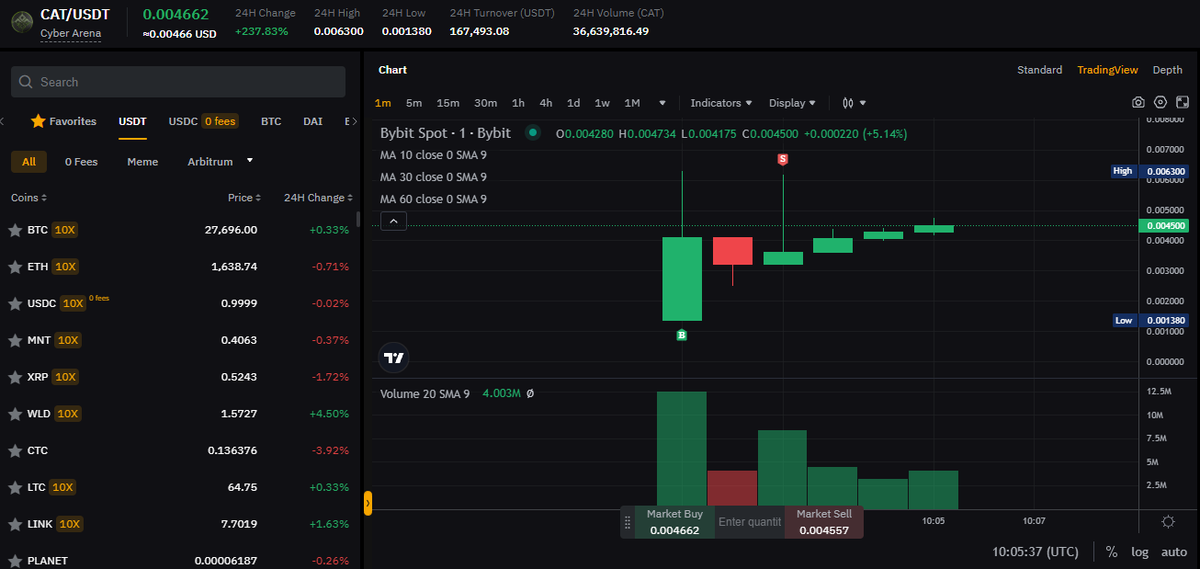
Task: Favorite LINK with its star icon
Action: pyautogui.click(x=15, y=524)
